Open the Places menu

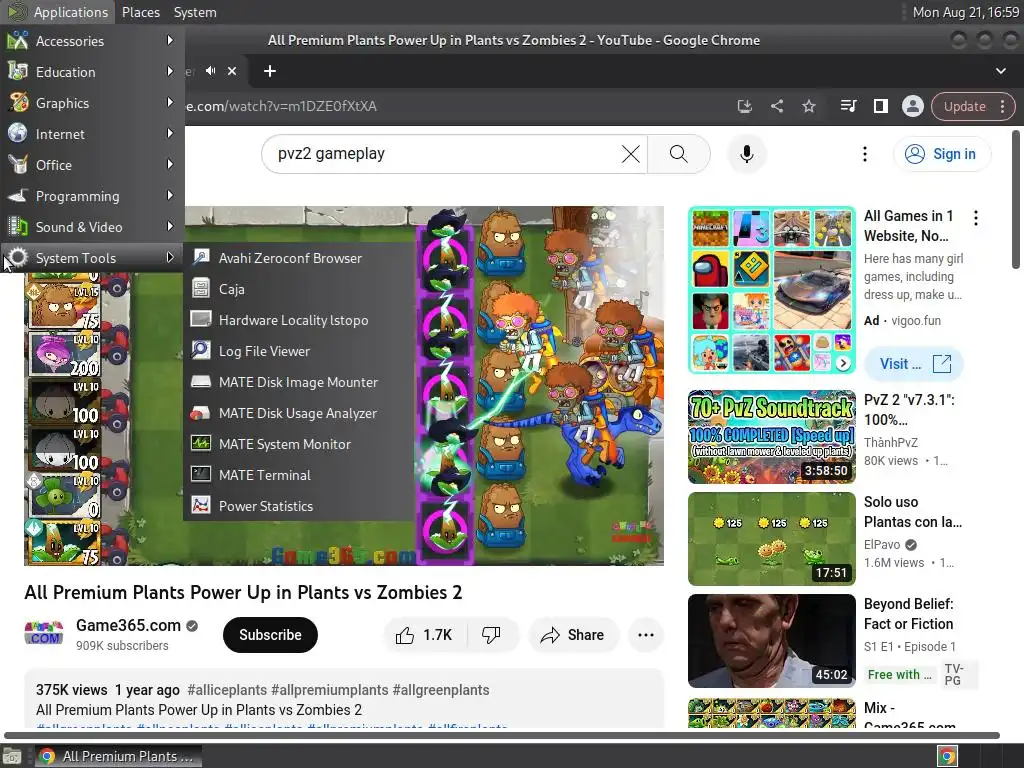(141, 12)
